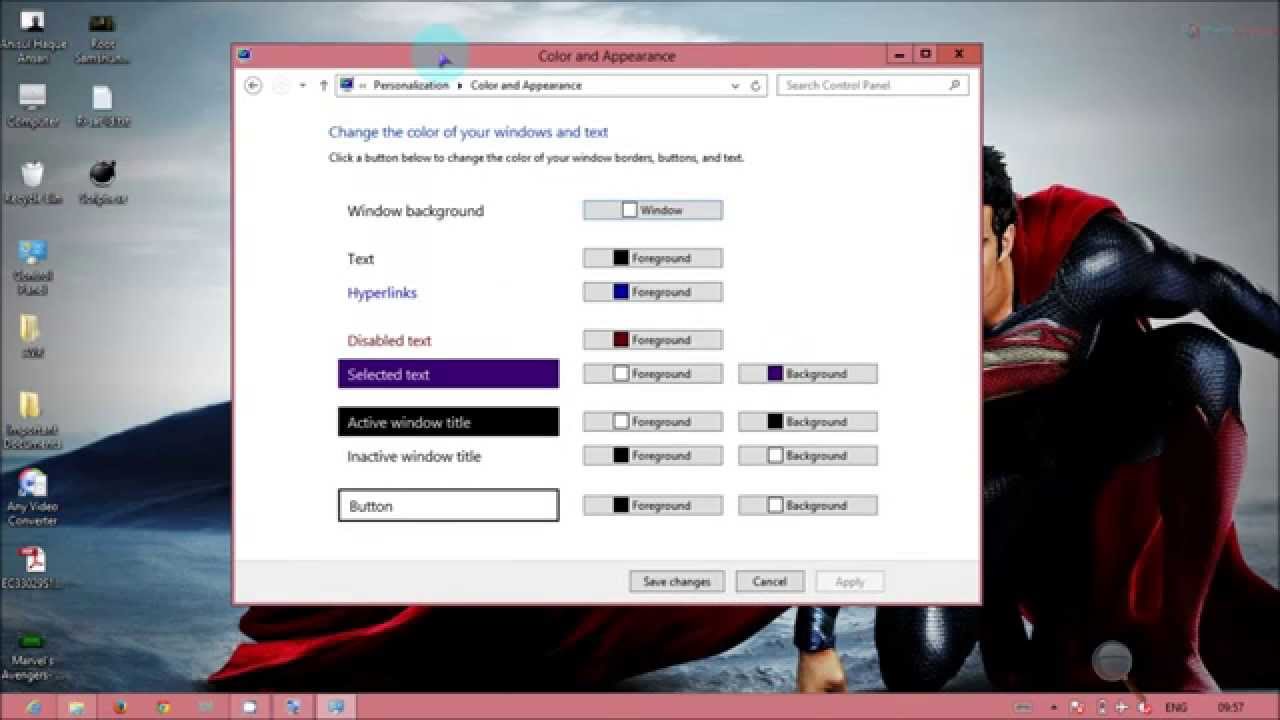The width and height of the screenshot is (1280, 720).
Task: Click the Control Panel taskbar button
Action: (x=335, y=707)
